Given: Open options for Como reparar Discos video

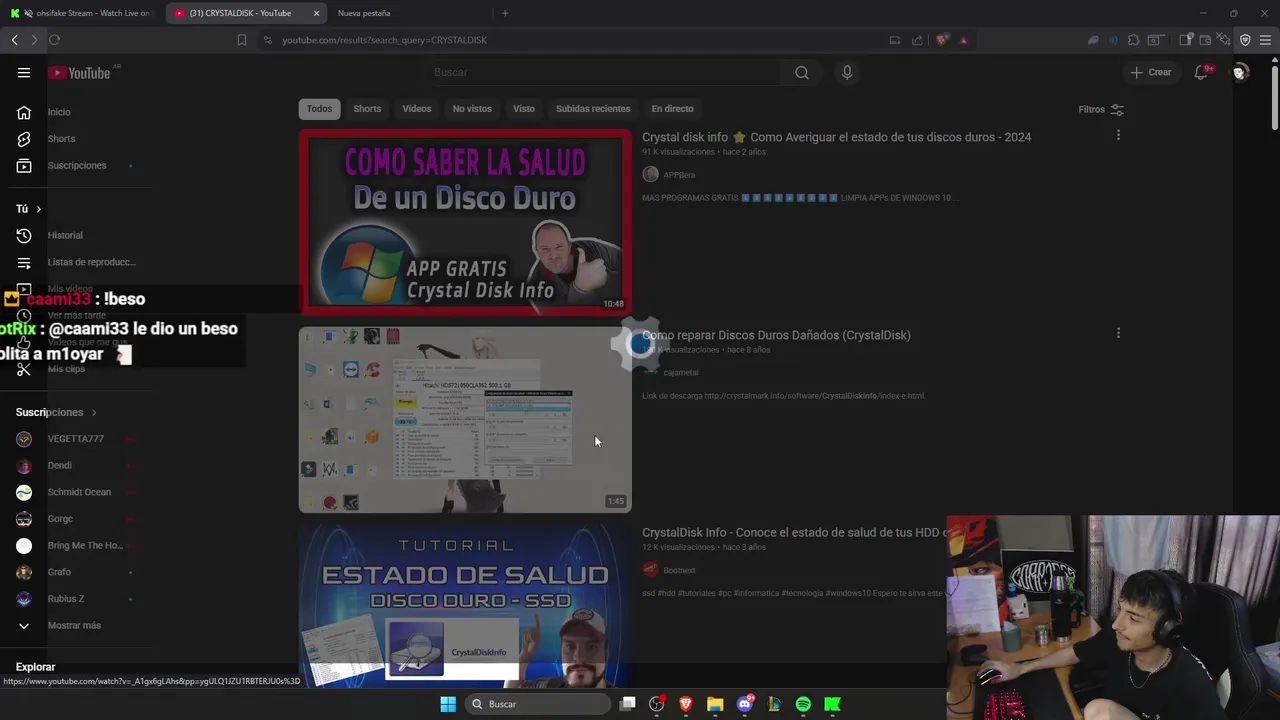Looking at the screenshot, I should [x=1118, y=333].
